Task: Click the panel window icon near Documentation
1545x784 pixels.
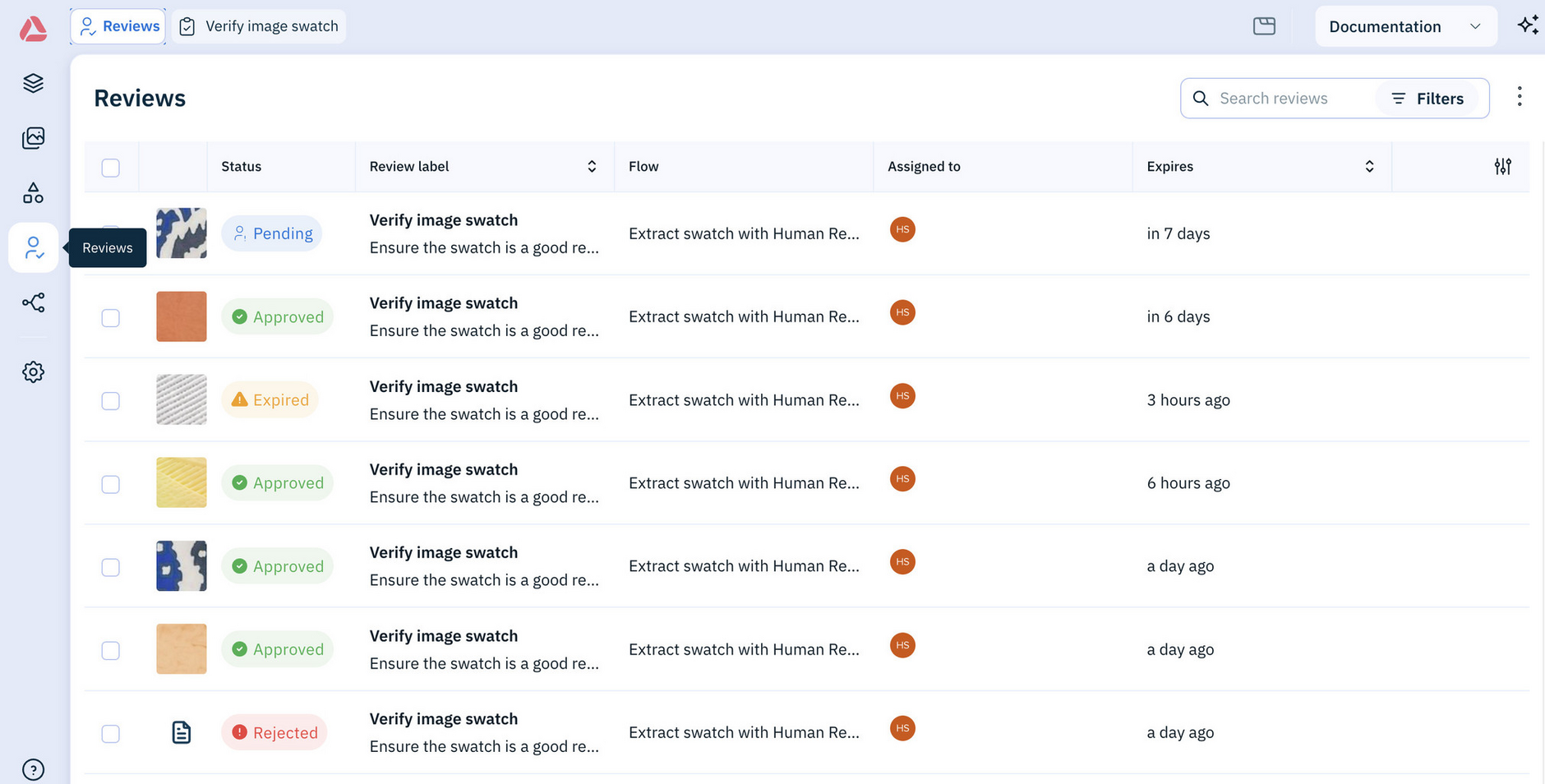Action: click(x=1264, y=26)
